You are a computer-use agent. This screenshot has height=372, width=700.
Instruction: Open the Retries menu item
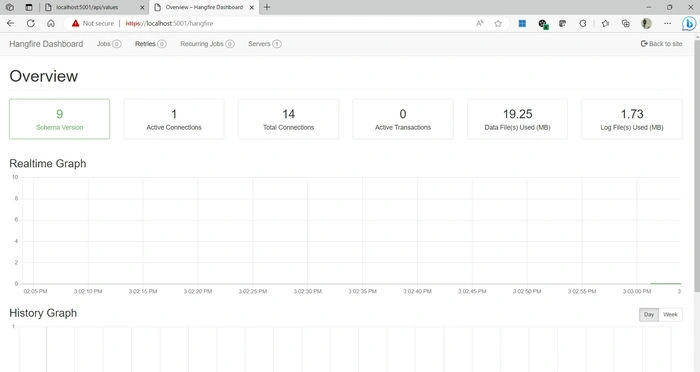tap(150, 44)
